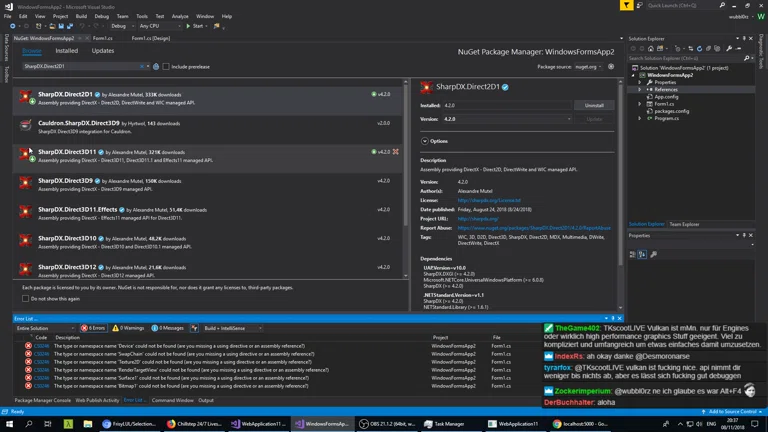The image size is (768, 432).
Task: Toggle Include prerelease checkbox
Action: pos(166,67)
